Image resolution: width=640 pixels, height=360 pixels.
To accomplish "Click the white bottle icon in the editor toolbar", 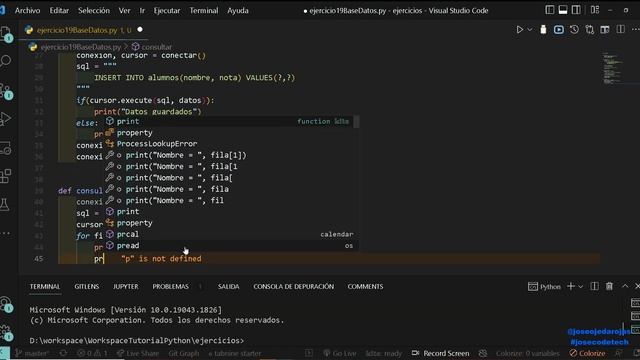I will [543, 29].
